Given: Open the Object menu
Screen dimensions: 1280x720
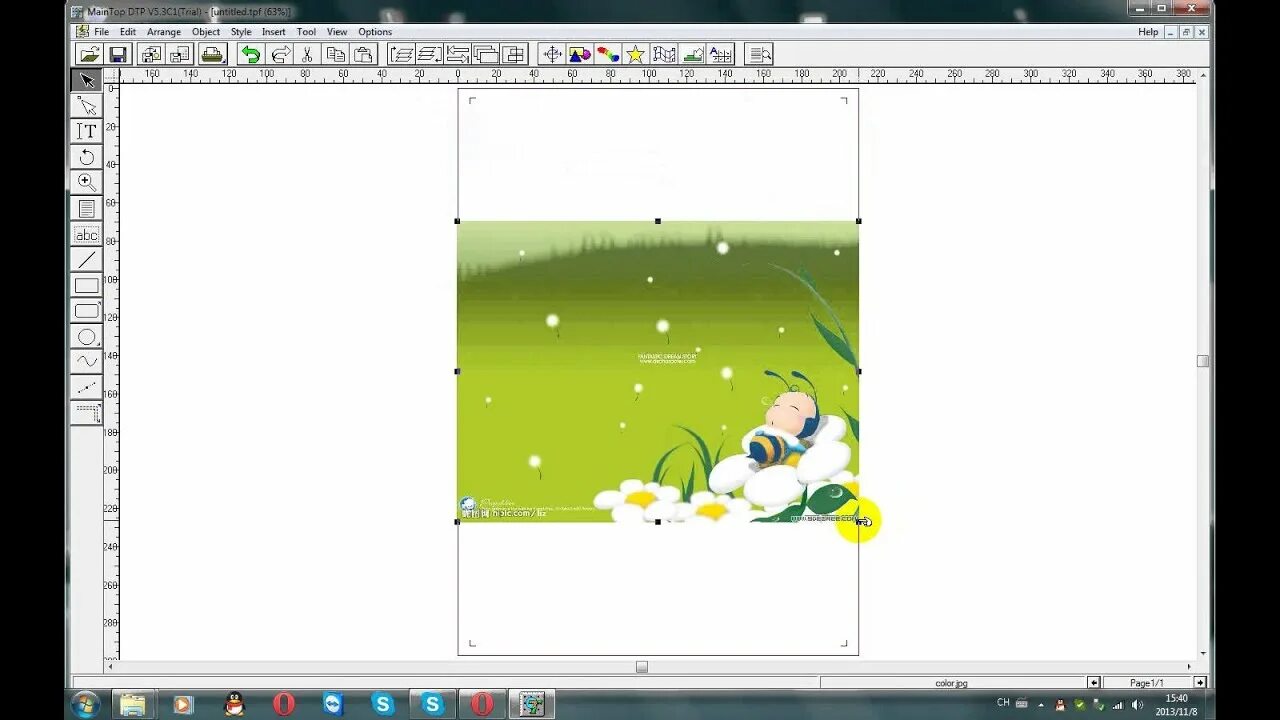Looking at the screenshot, I should point(206,32).
